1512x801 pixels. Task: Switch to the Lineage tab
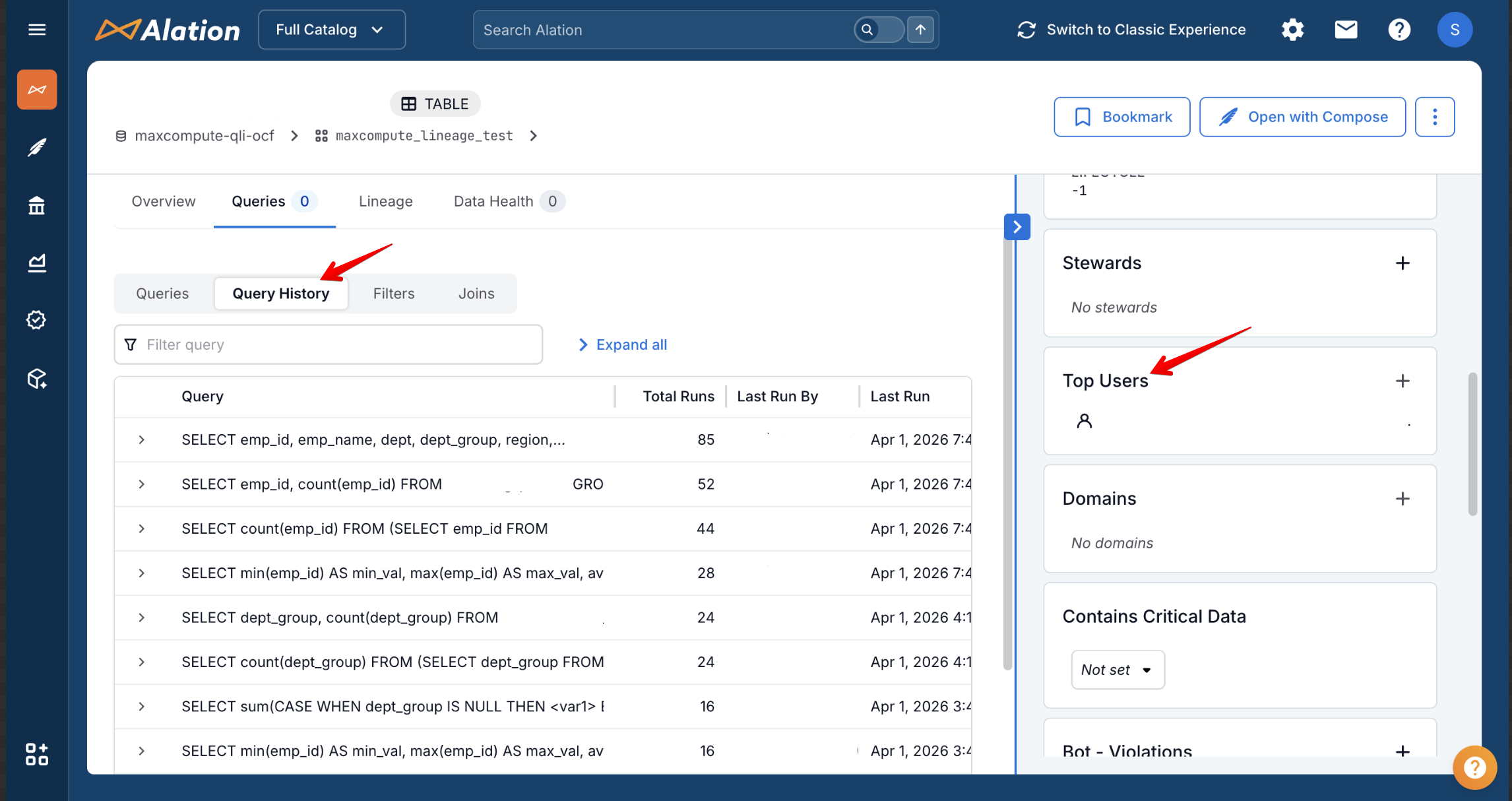click(x=385, y=201)
